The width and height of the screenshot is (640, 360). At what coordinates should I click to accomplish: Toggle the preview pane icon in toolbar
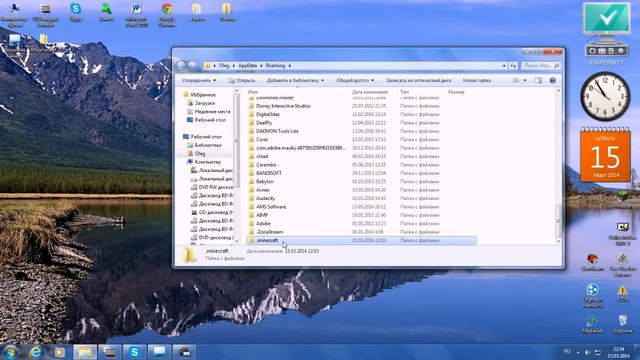(x=538, y=80)
